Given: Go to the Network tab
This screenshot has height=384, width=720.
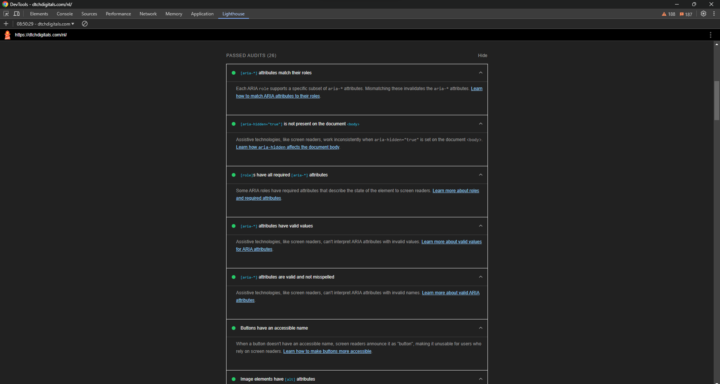Looking at the screenshot, I should [148, 14].
